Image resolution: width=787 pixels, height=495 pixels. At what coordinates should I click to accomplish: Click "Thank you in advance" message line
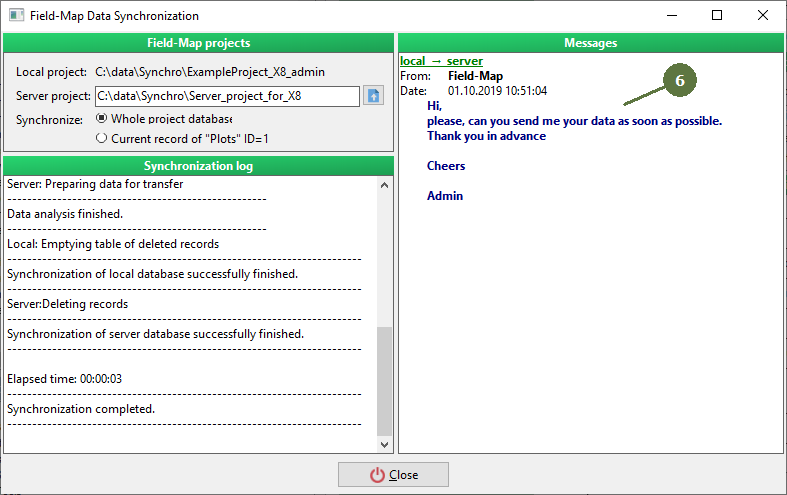486,136
